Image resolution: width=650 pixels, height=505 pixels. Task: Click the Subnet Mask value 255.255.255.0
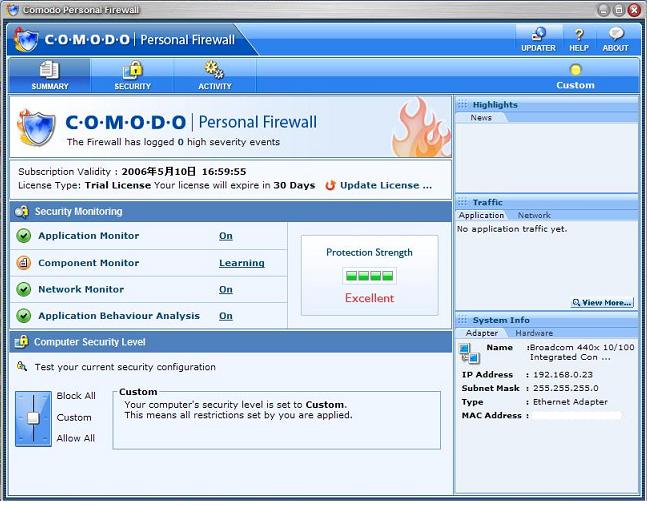click(x=568, y=390)
